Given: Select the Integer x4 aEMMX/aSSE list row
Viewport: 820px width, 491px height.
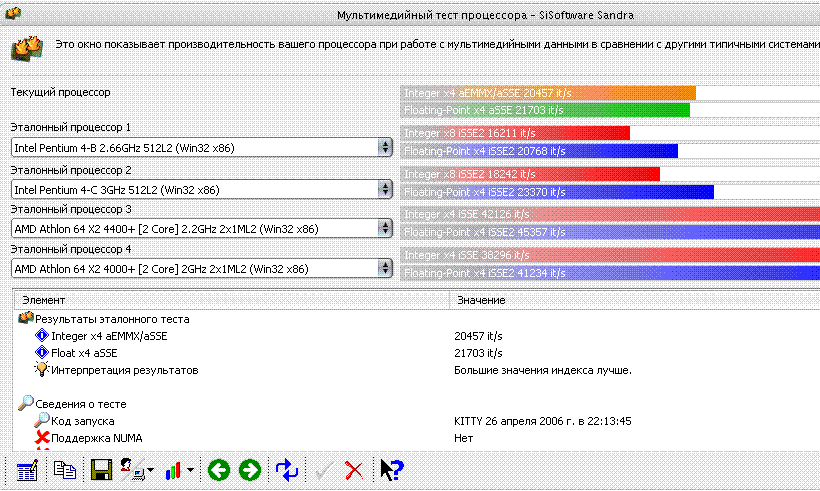Looking at the screenshot, I should click(x=417, y=336).
